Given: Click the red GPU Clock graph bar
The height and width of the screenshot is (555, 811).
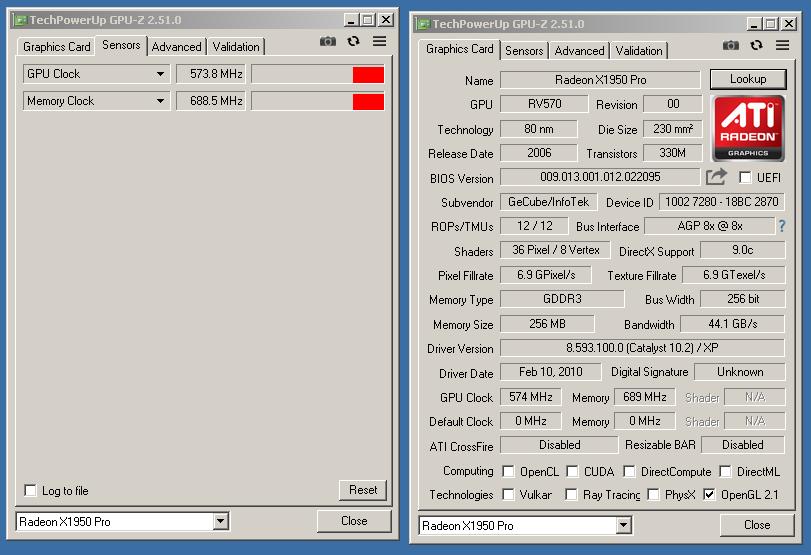Looking at the screenshot, I should point(368,74).
